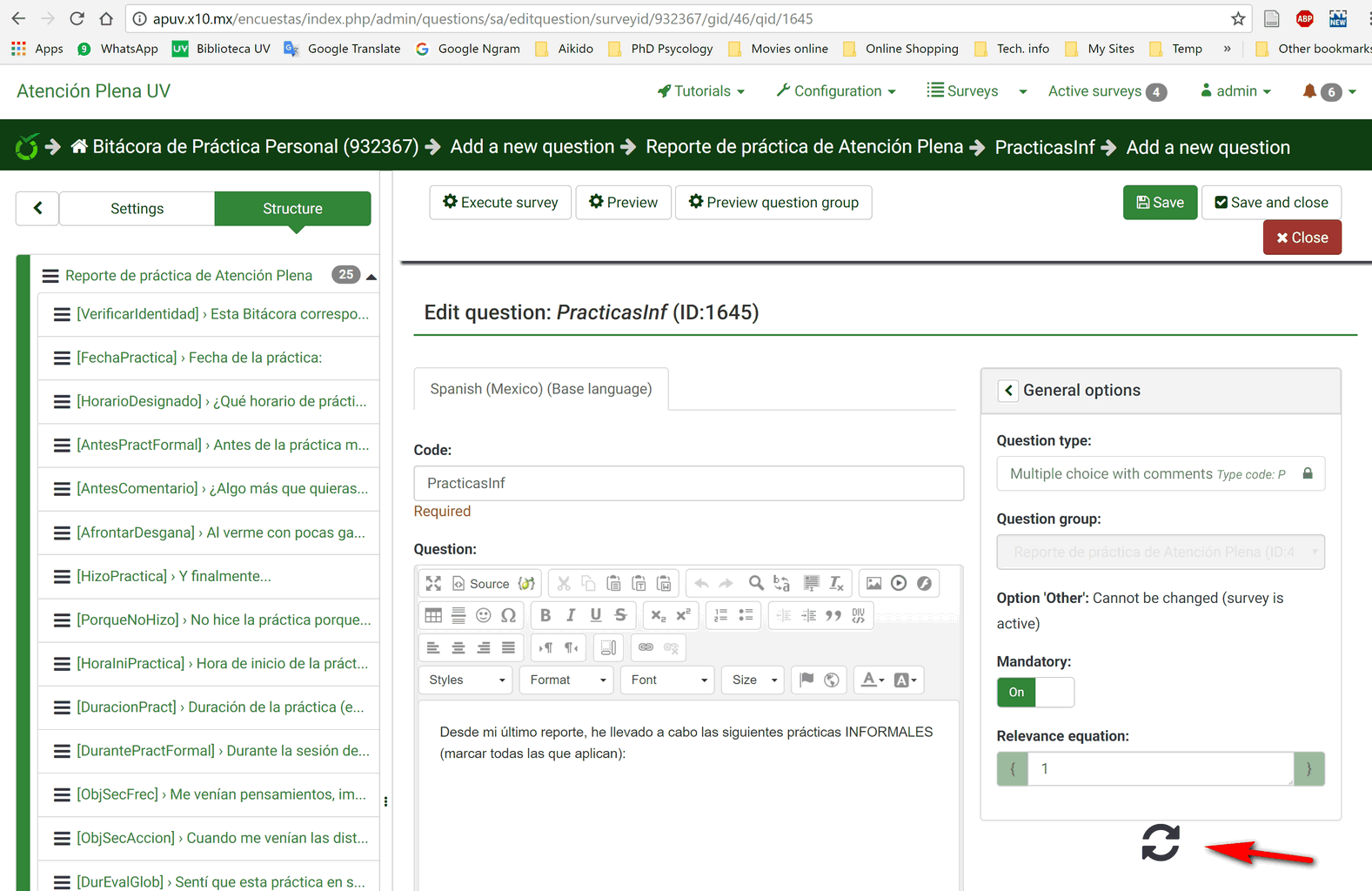Screen dimensions: 1372x891
Task: Toggle Source view in the editor
Action: coord(480,583)
